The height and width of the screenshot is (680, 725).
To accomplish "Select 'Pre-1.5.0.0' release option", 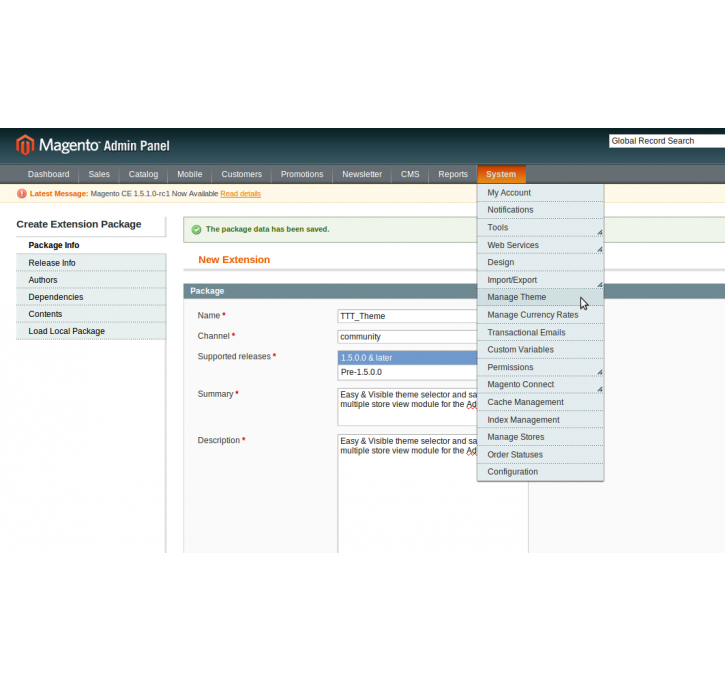I will tap(407, 373).
